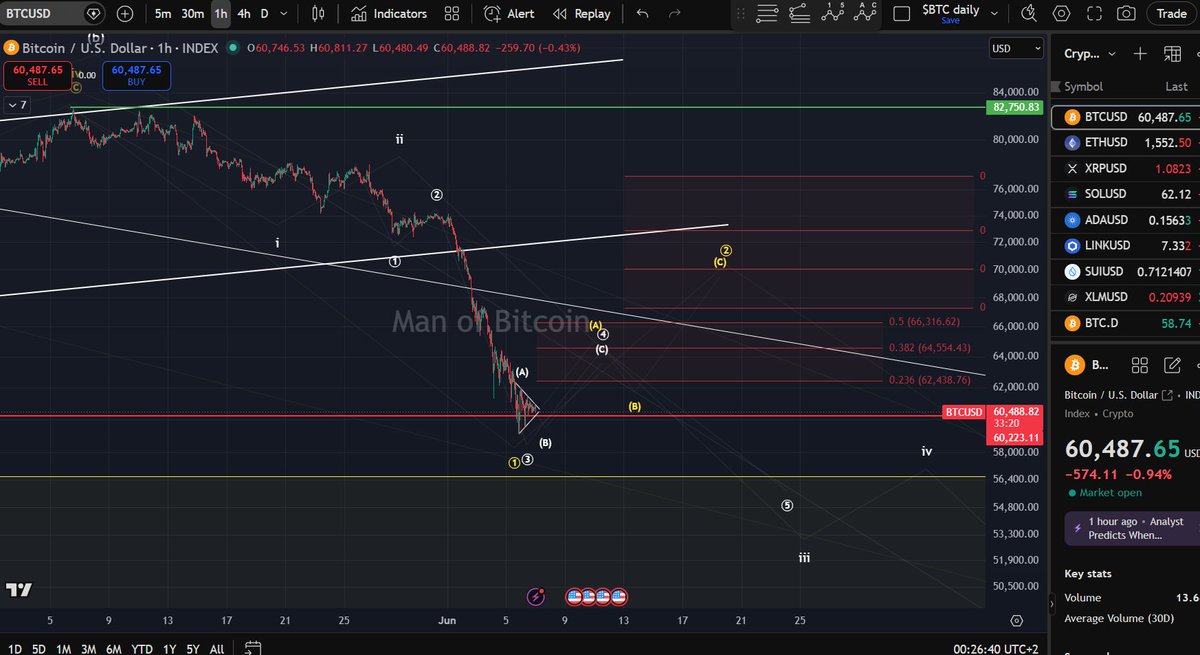Image resolution: width=1200 pixels, height=655 pixels.
Task: Open the lightning news event marker on timeline
Action: click(x=537, y=596)
